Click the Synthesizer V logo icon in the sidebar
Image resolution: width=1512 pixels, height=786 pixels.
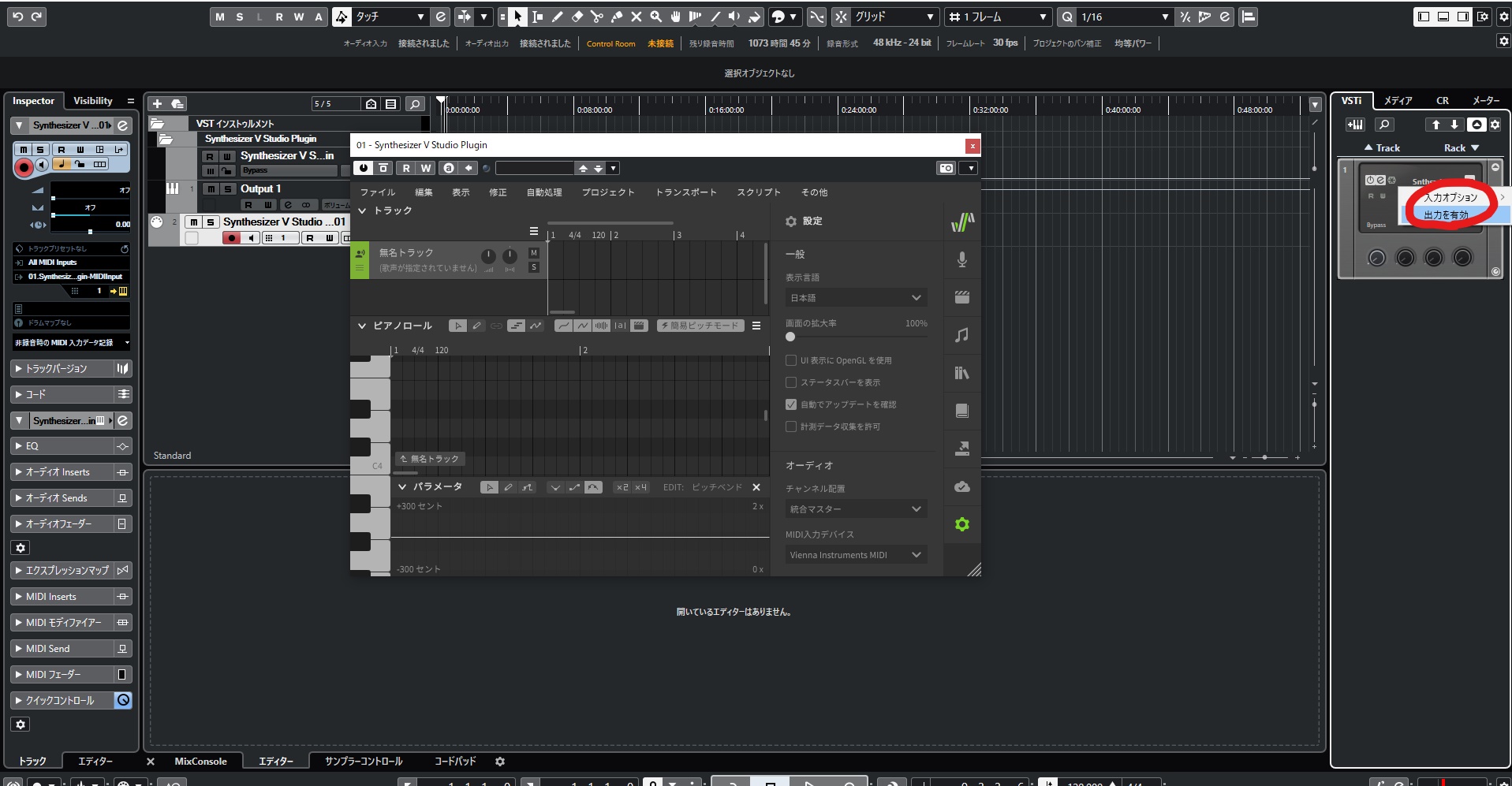click(x=961, y=223)
